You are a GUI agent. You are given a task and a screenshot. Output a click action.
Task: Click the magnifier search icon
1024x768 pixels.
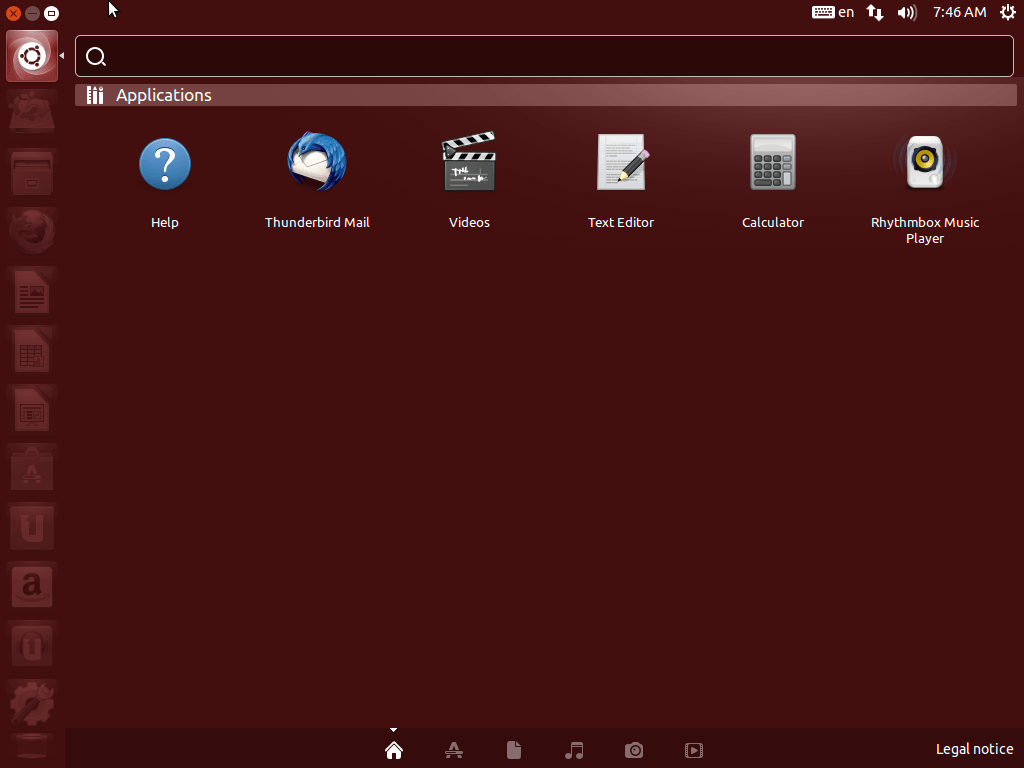96,57
